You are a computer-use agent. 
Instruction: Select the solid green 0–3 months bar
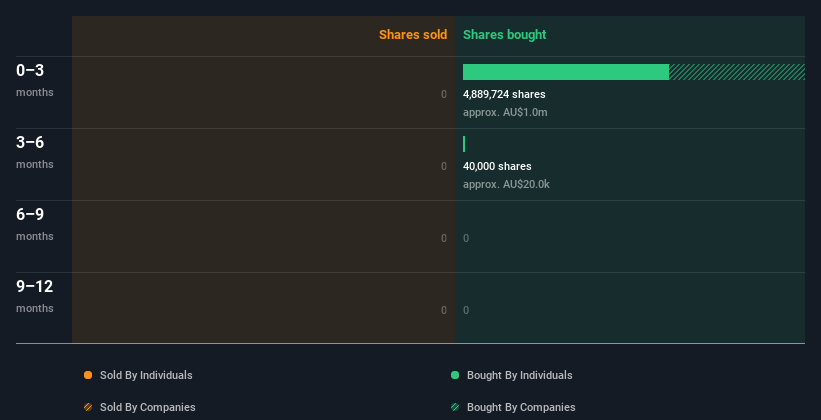click(565, 72)
